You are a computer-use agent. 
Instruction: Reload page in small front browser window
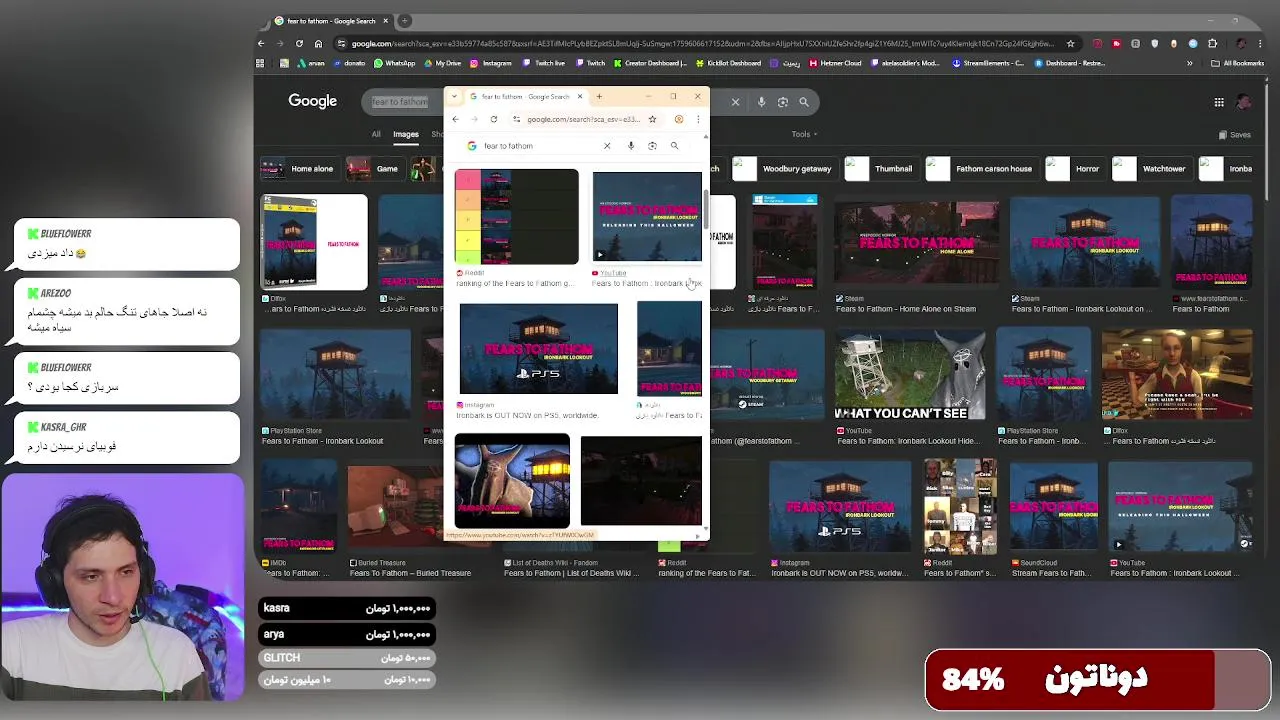(x=493, y=119)
